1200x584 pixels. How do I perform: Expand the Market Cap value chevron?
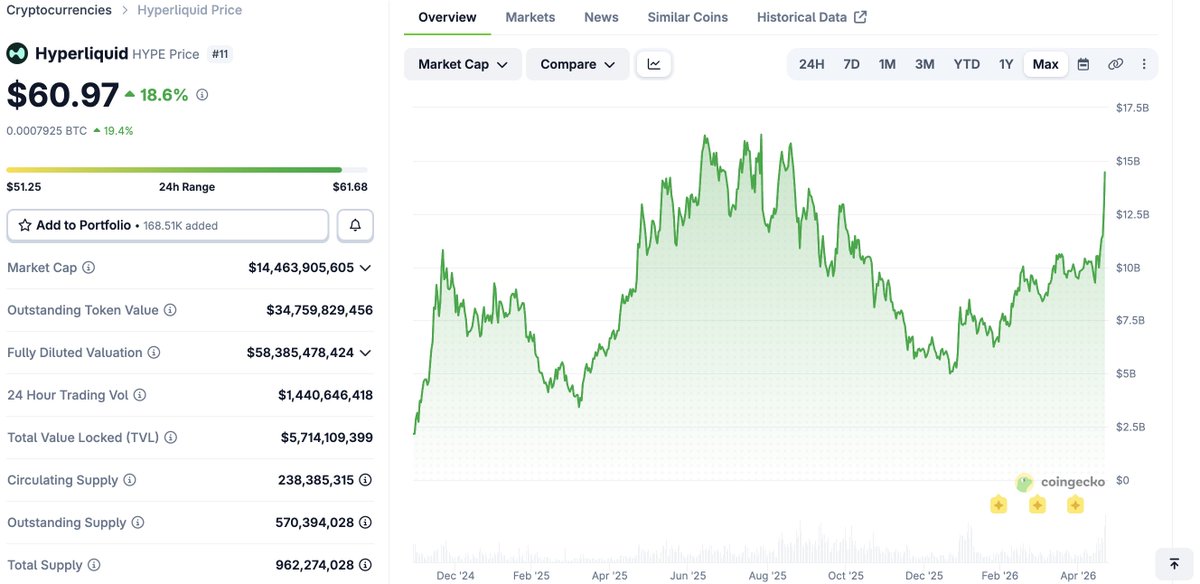(365, 268)
